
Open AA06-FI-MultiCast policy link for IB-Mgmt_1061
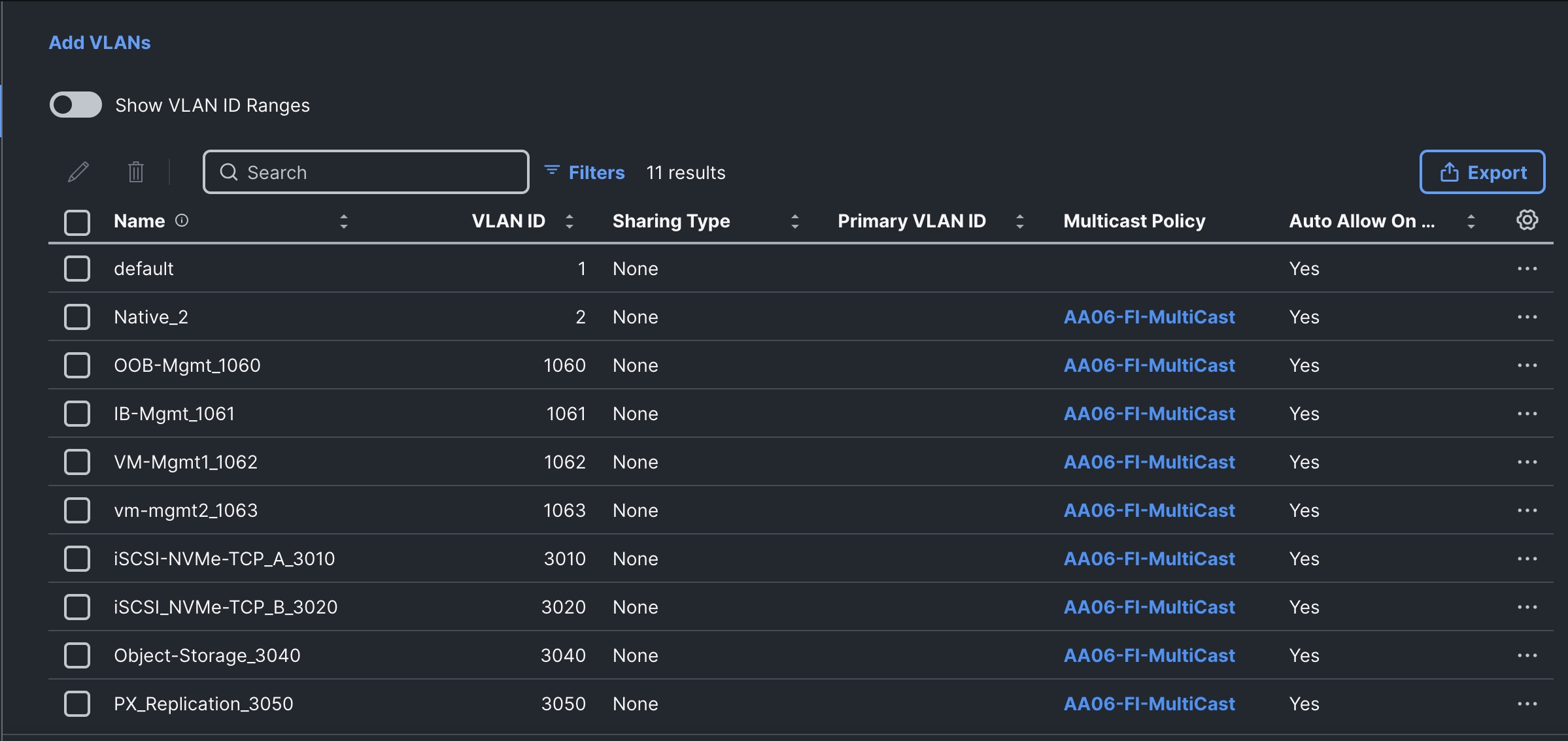(1149, 414)
